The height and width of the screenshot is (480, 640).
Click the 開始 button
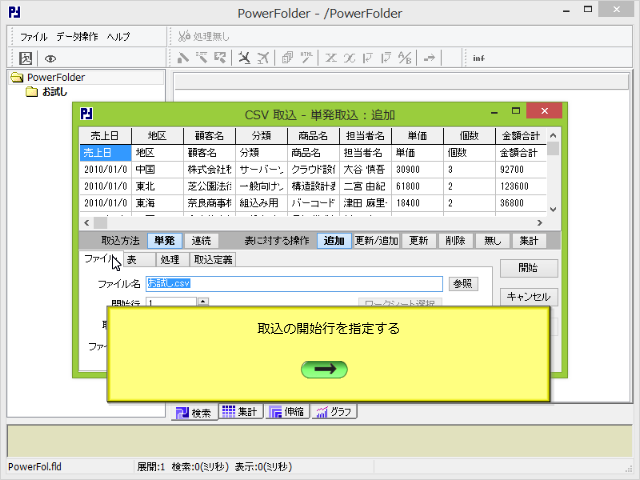coord(529,268)
